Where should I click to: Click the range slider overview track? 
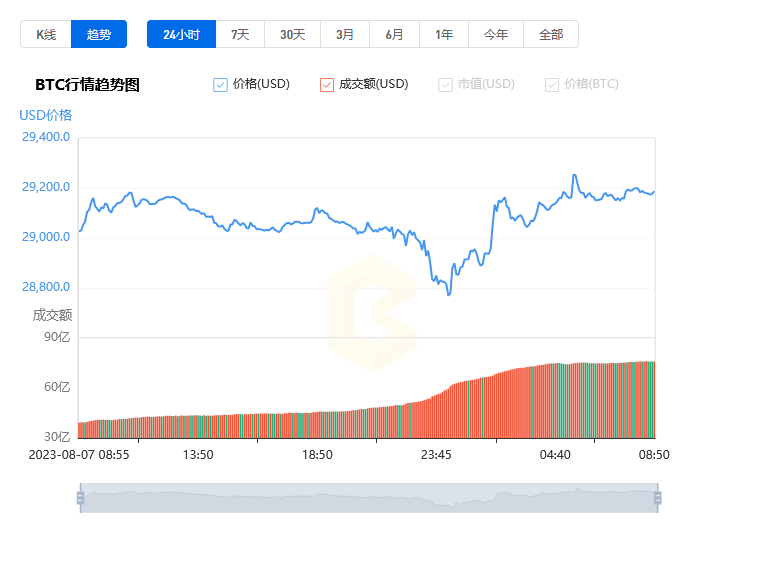(368, 498)
